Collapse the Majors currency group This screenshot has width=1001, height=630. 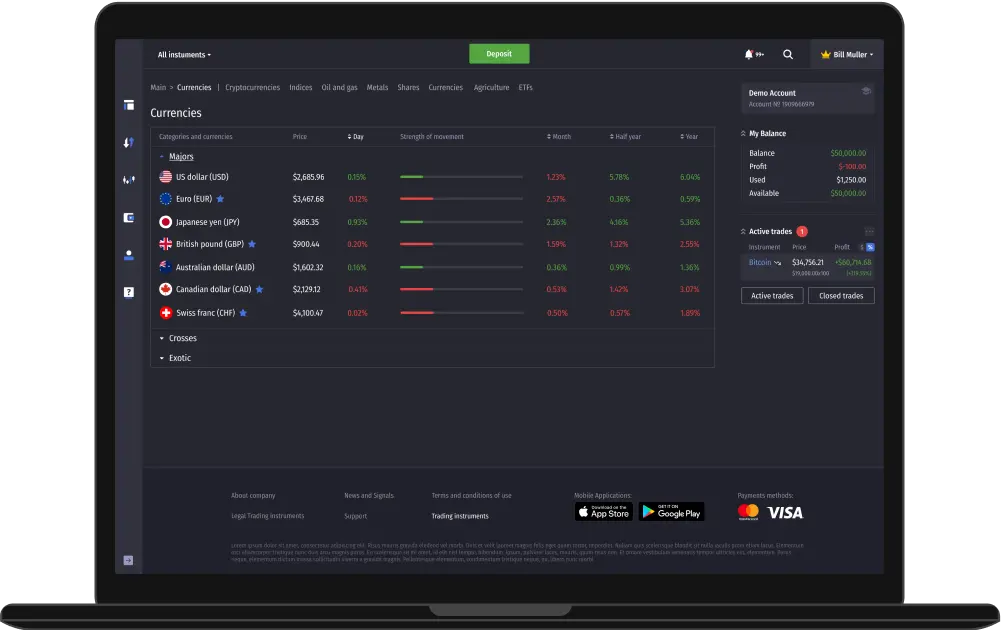(x=176, y=157)
